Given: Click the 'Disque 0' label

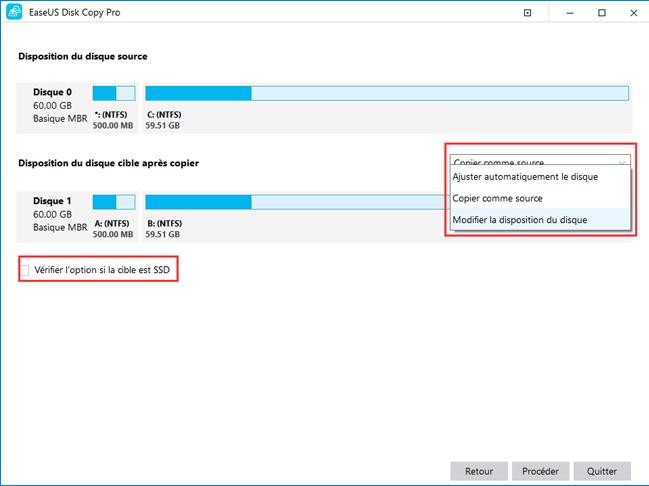Looking at the screenshot, I should (52, 92).
